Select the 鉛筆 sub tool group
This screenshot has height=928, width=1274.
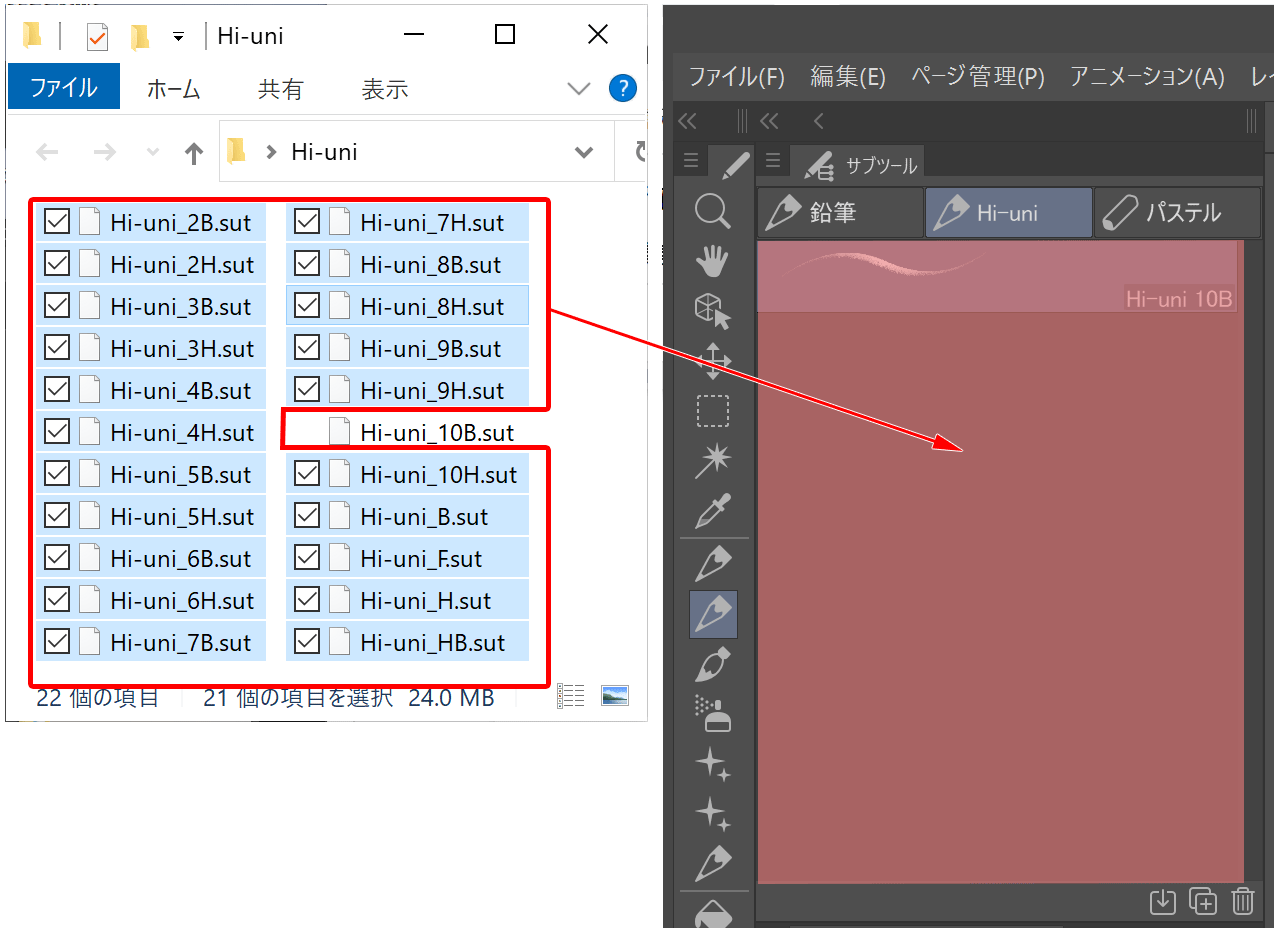coord(840,212)
